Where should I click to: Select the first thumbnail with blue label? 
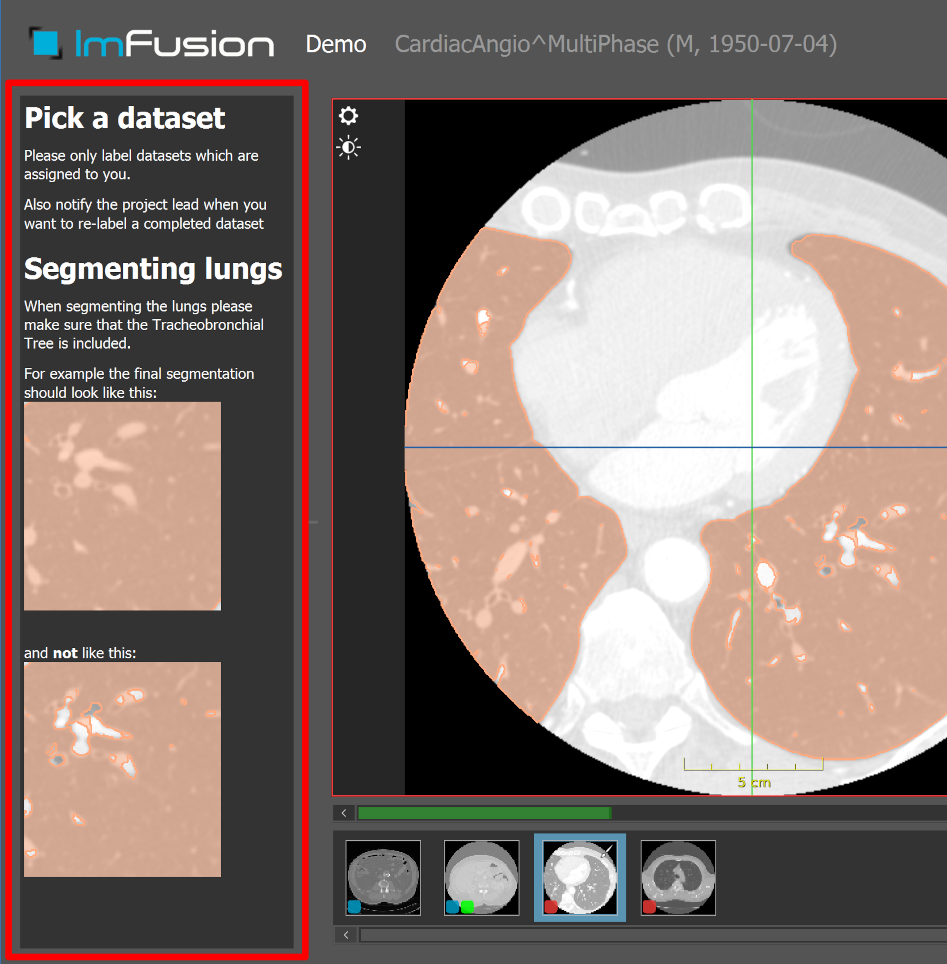tap(383, 878)
